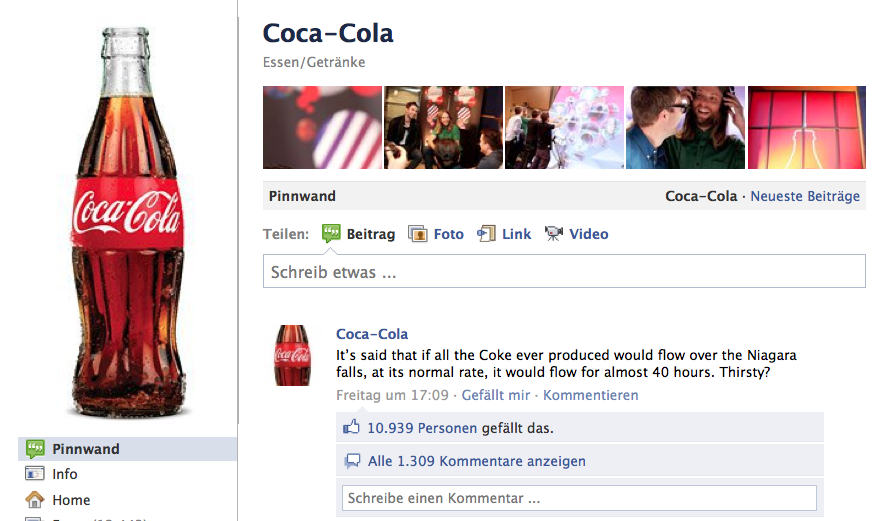This screenshot has width=881, height=521.
Task: Click the Schreib etwas post field
Action: pos(564,271)
